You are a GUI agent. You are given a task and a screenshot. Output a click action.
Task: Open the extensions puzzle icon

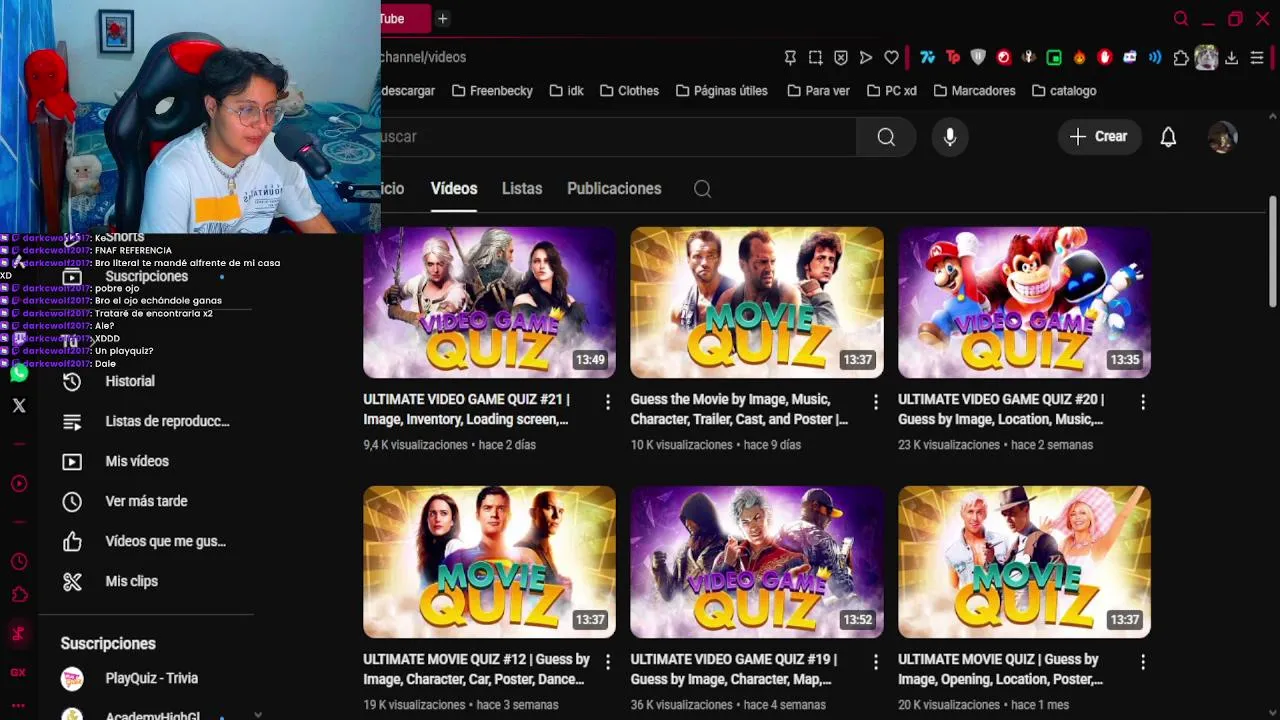tap(1181, 58)
